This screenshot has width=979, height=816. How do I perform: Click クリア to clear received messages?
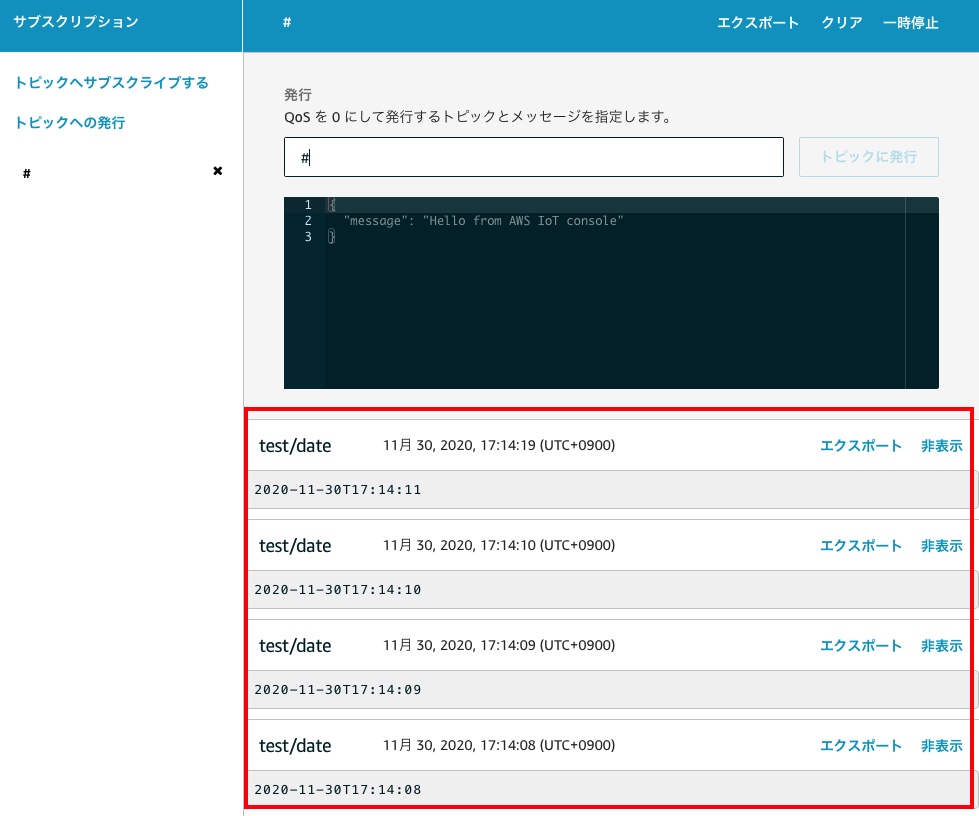point(840,22)
